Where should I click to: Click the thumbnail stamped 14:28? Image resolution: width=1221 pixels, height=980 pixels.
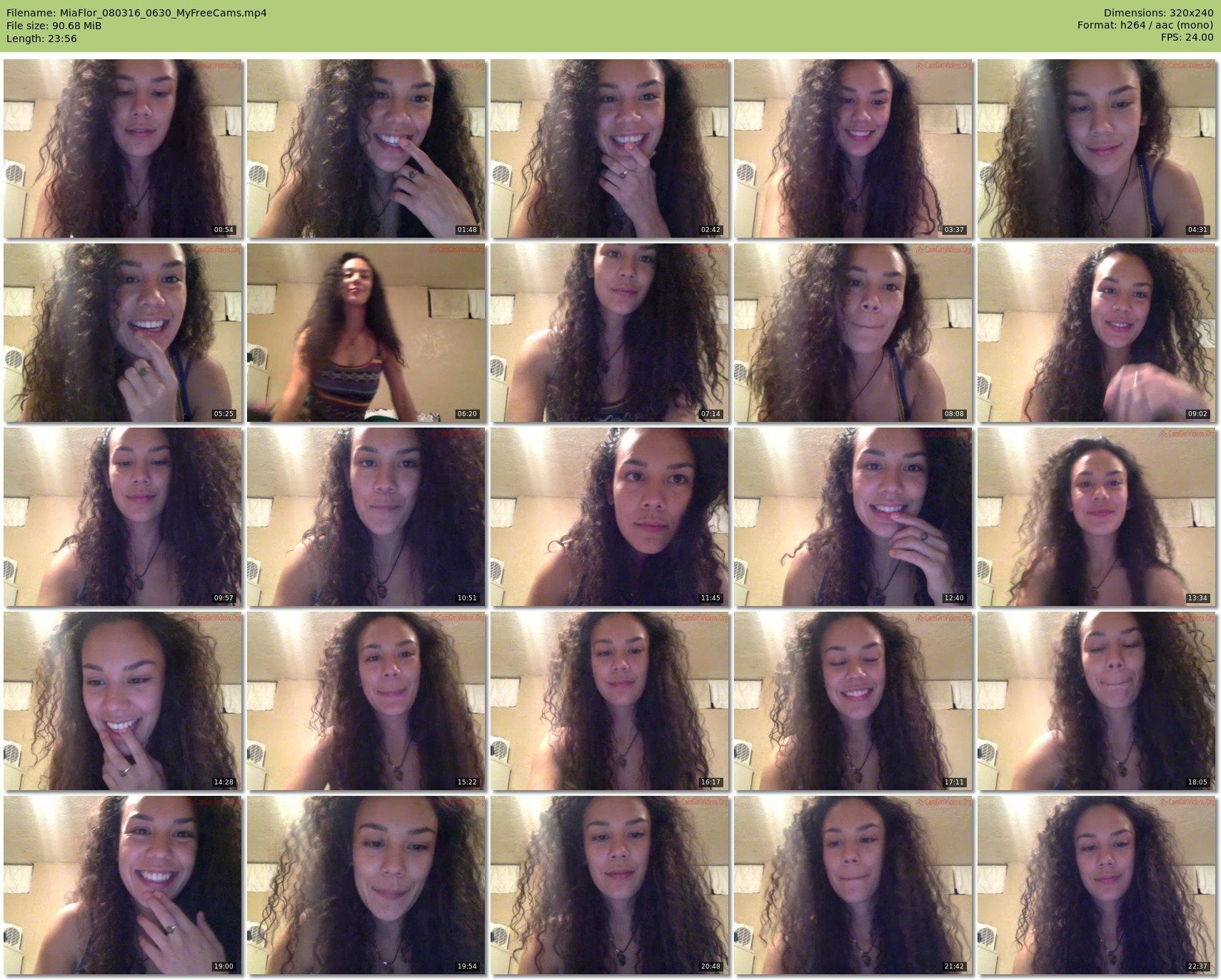(x=123, y=701)
